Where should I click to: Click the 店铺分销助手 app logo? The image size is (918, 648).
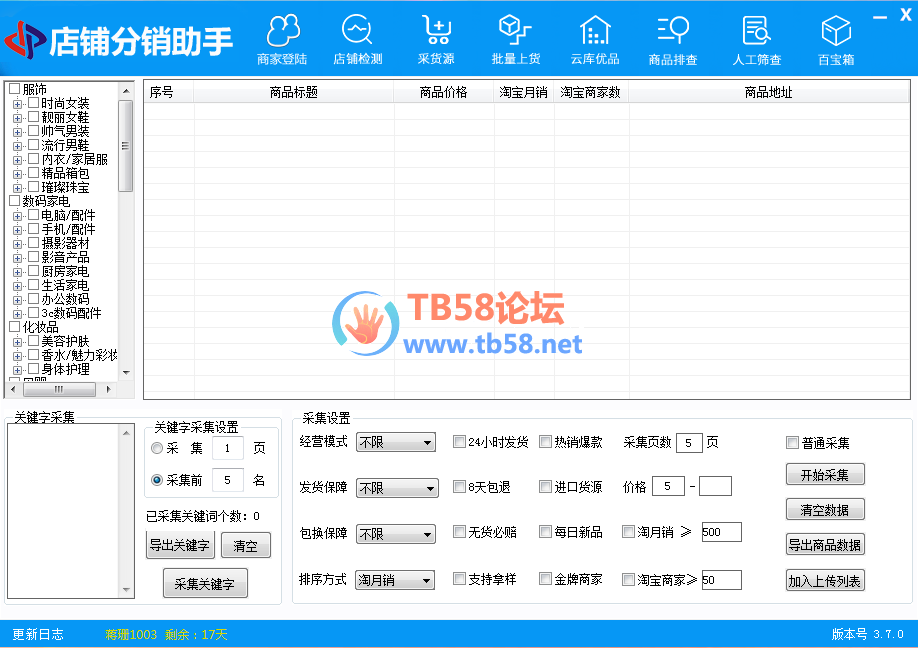119,40
